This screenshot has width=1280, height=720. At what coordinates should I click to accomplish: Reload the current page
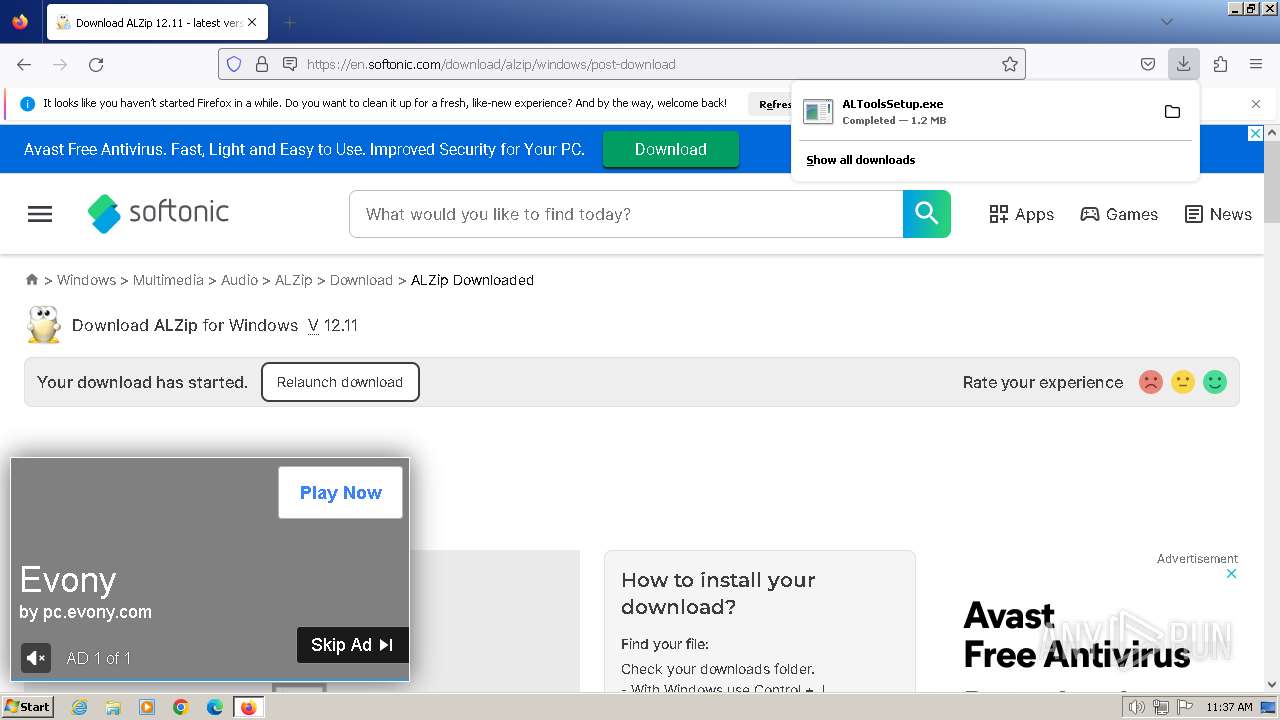pyautogui.click(x=96, y=64)
